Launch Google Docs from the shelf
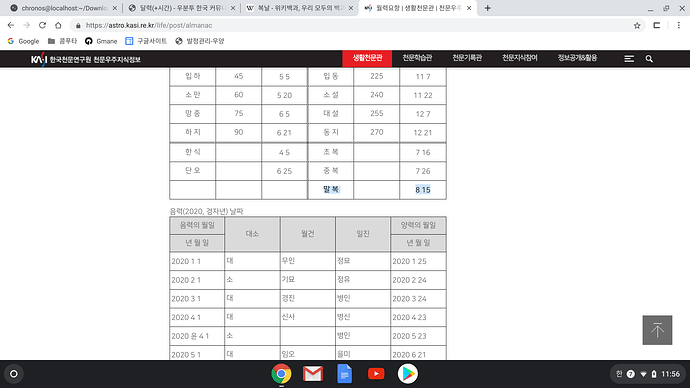The image size is (690, 388). click(345, 374)
